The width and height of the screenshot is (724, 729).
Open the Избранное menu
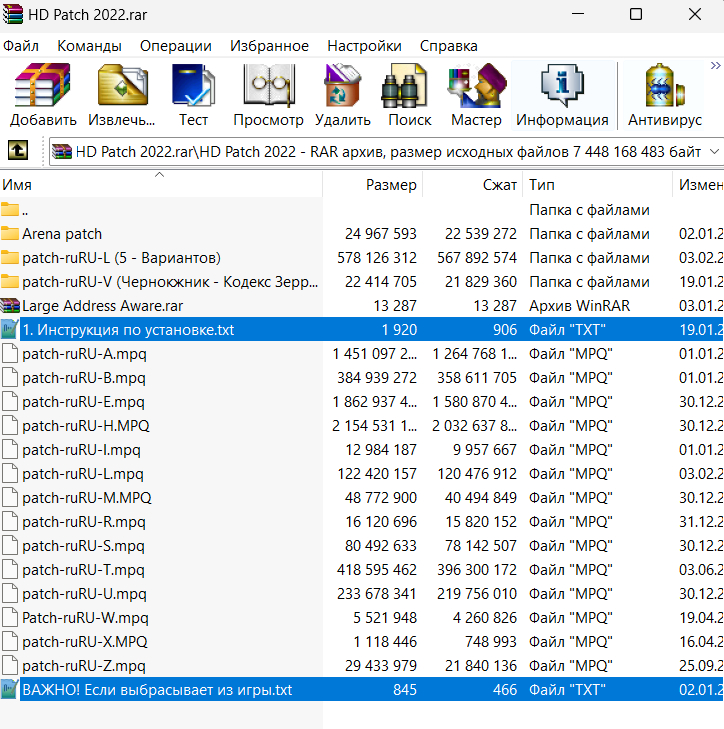click(269, 46)
